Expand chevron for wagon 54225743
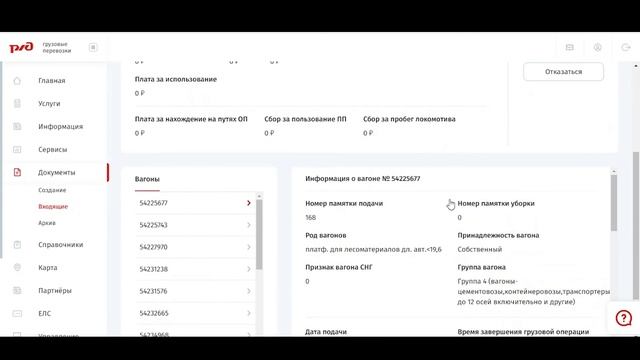This screenshot has width=640, height=360. click(249, 225)
